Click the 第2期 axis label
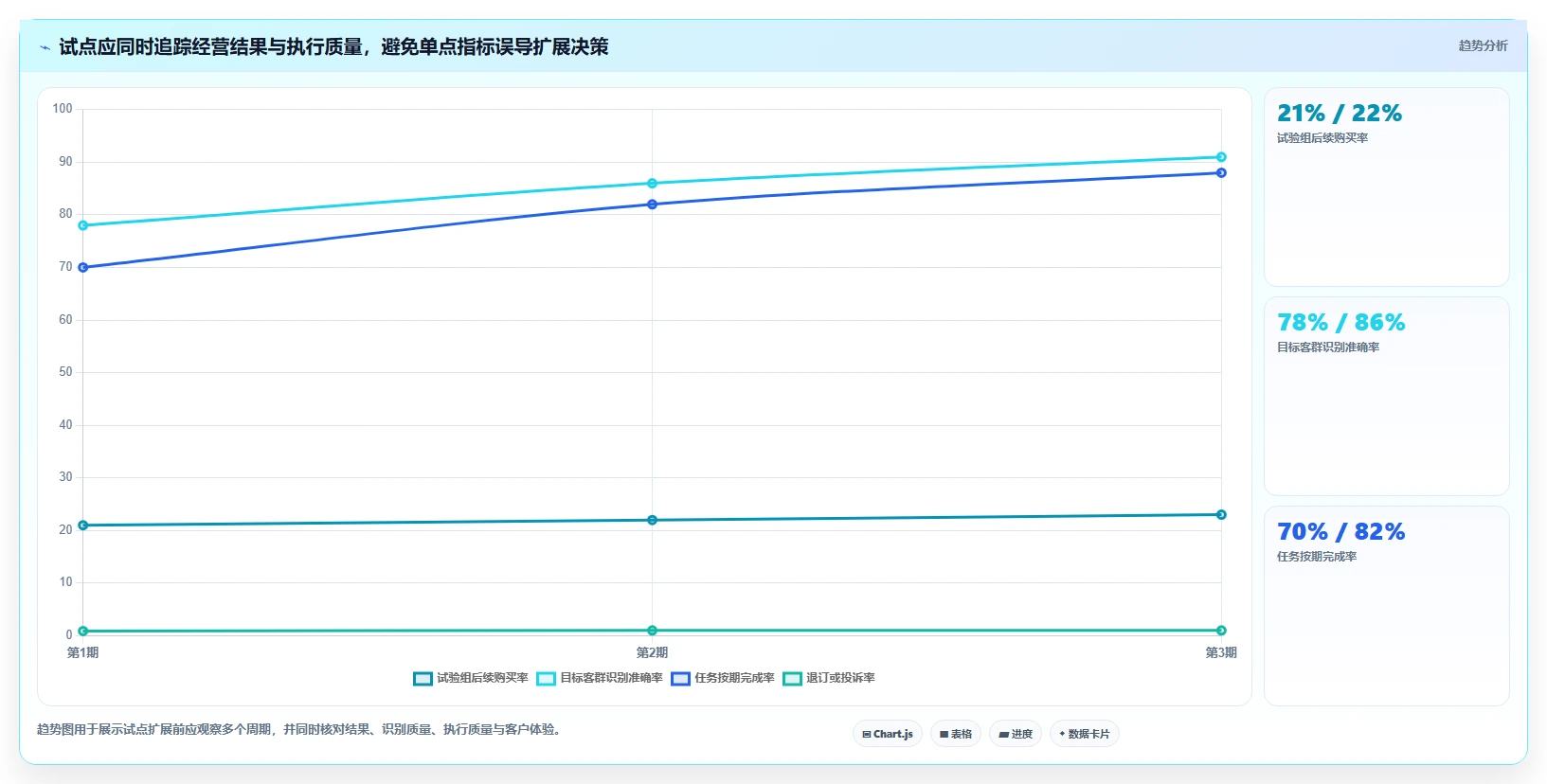Image resolution: width=1547 pixels, height=784 pixels. pos(652,652)
